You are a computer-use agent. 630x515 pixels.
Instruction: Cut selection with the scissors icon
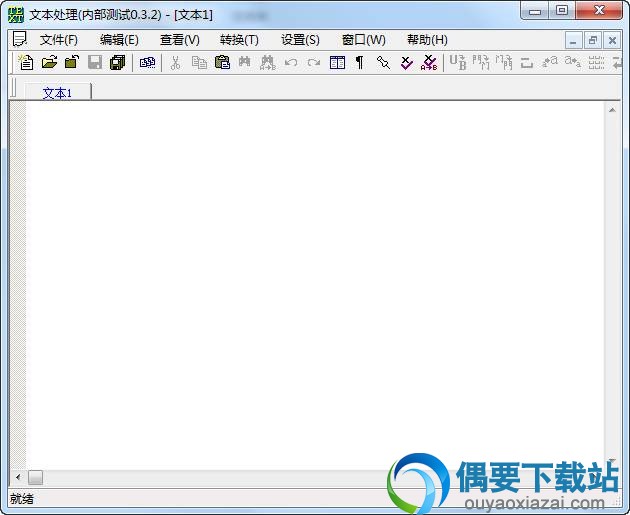point(176,63)
